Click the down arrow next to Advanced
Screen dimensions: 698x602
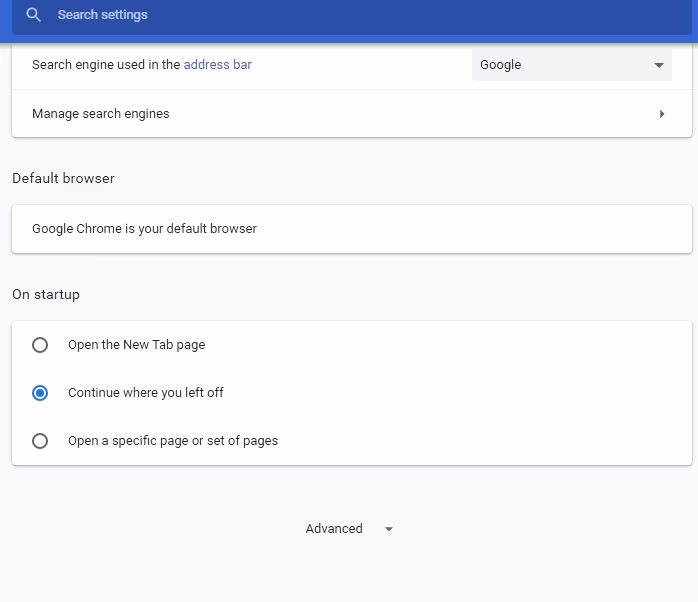[x=389, y=529]
